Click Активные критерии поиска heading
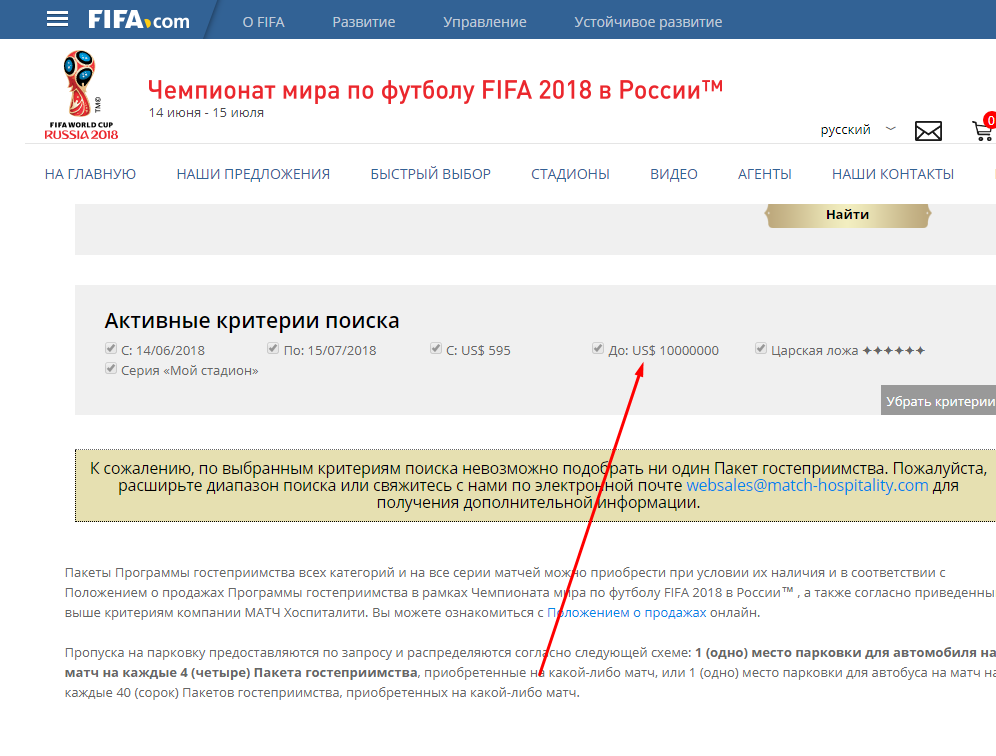 click(252, 321)
